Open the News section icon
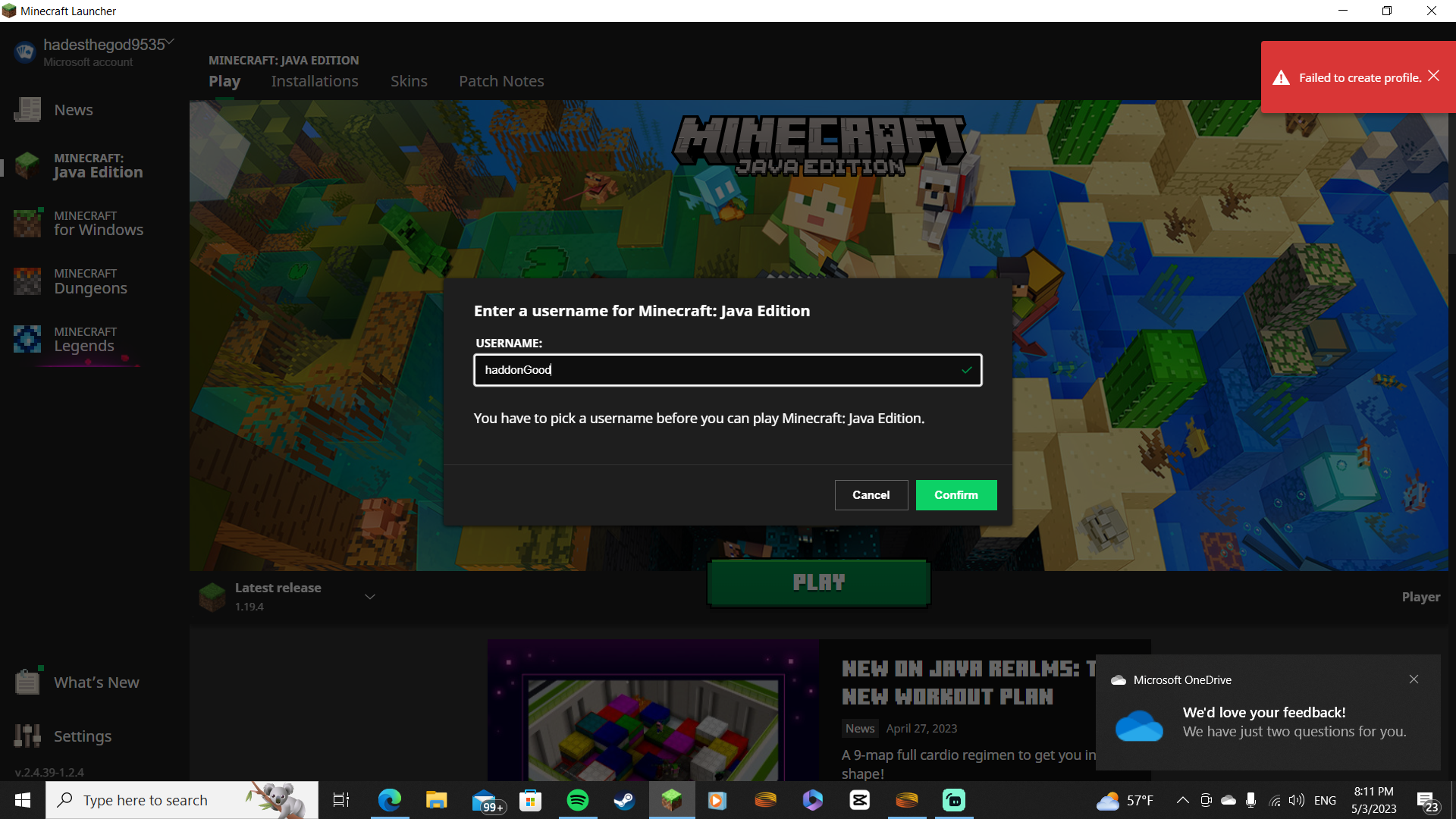The width and height of the screenshot is (1456, 819). click(x=27, y=110)
